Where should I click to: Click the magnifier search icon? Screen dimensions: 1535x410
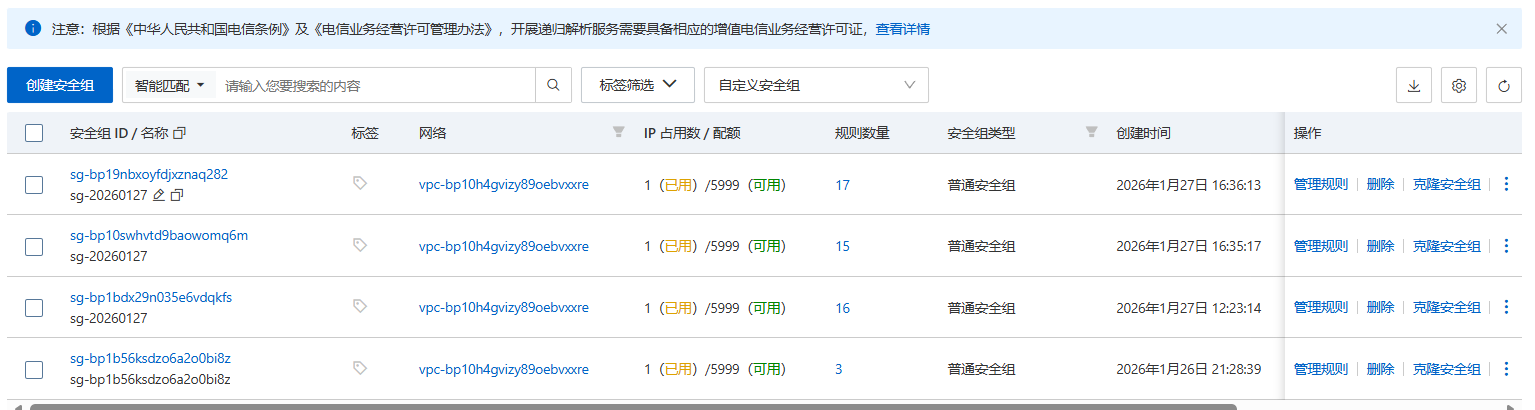point(553,85)
